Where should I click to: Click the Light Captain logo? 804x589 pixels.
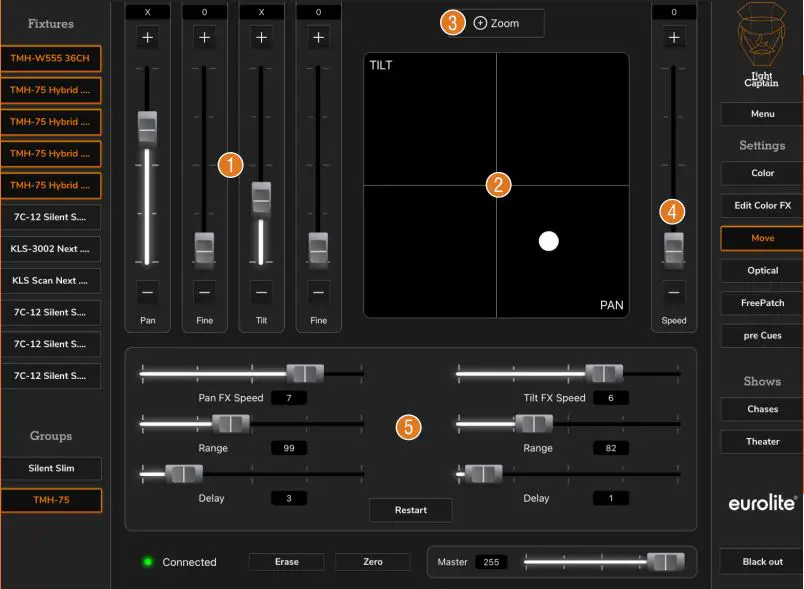(x=761, y=45)
